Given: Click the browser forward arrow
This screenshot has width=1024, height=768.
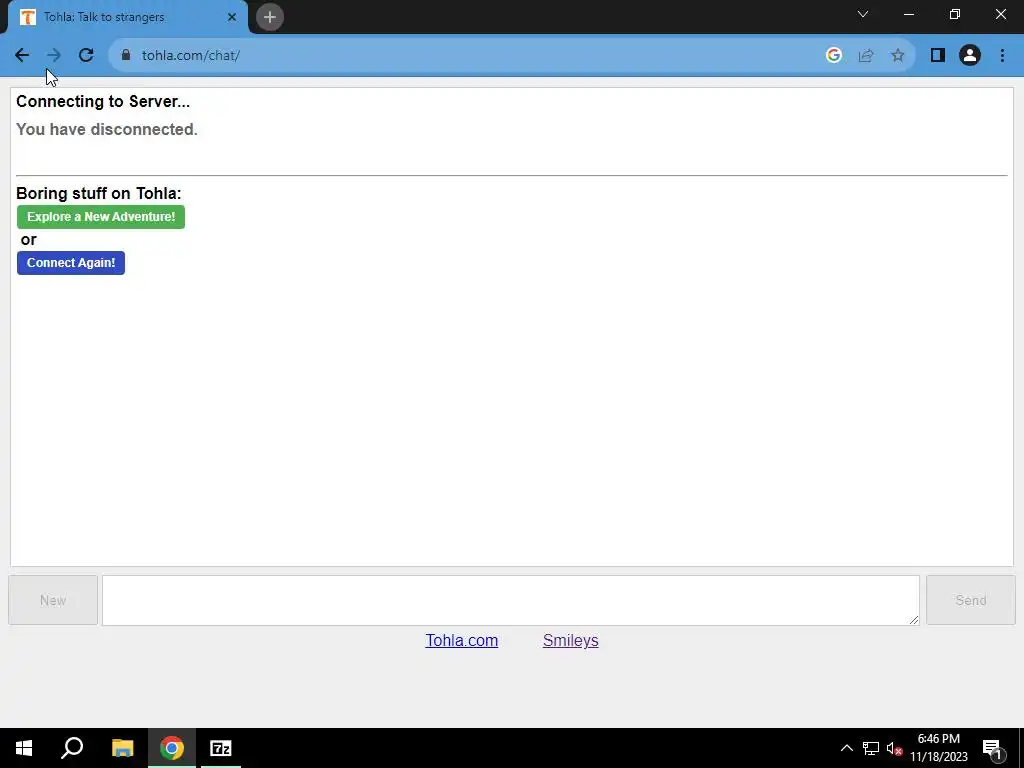Looking at the screenshot, I should 54,56.
